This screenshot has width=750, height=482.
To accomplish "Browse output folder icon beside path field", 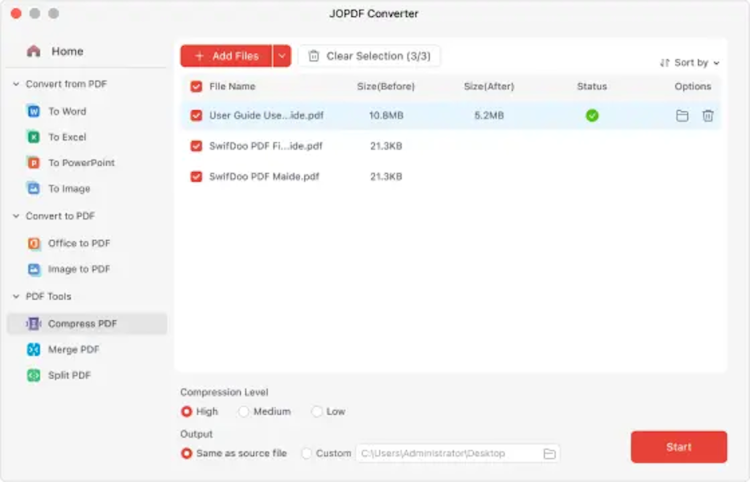I will point(549,453).
